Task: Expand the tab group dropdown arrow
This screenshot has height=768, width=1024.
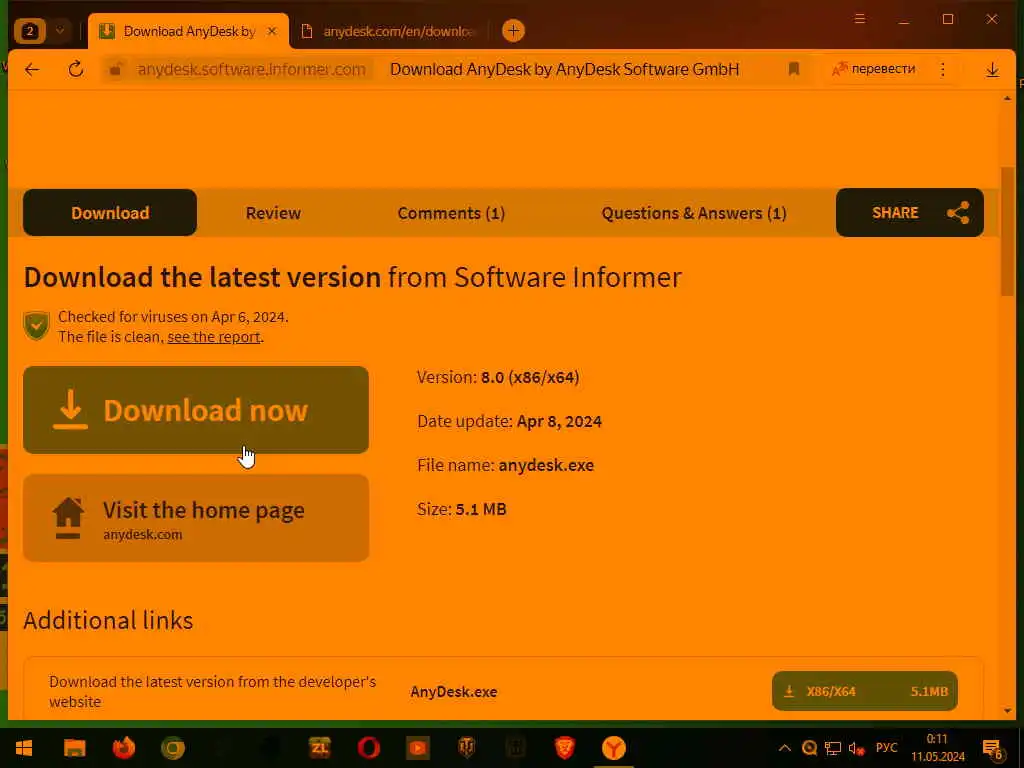Action: [x=60, y=31]
